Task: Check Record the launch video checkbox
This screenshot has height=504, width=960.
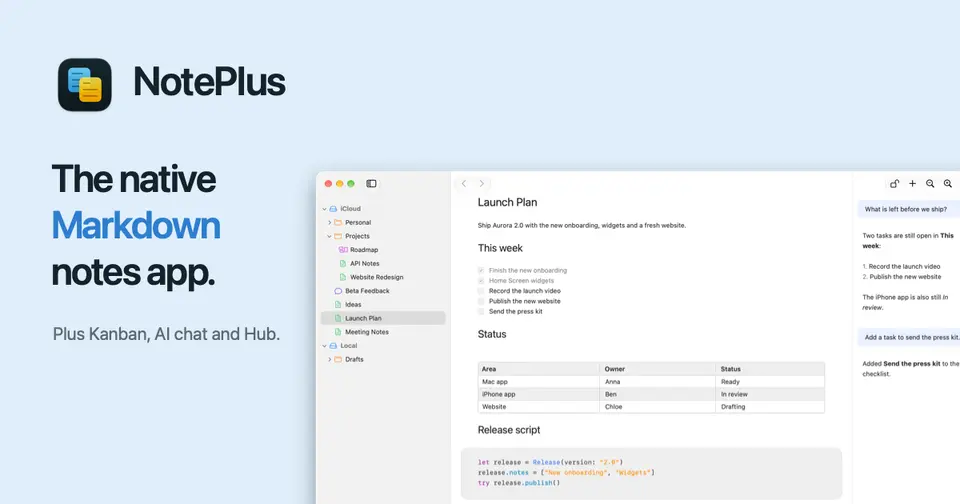Action: [481, 291]
